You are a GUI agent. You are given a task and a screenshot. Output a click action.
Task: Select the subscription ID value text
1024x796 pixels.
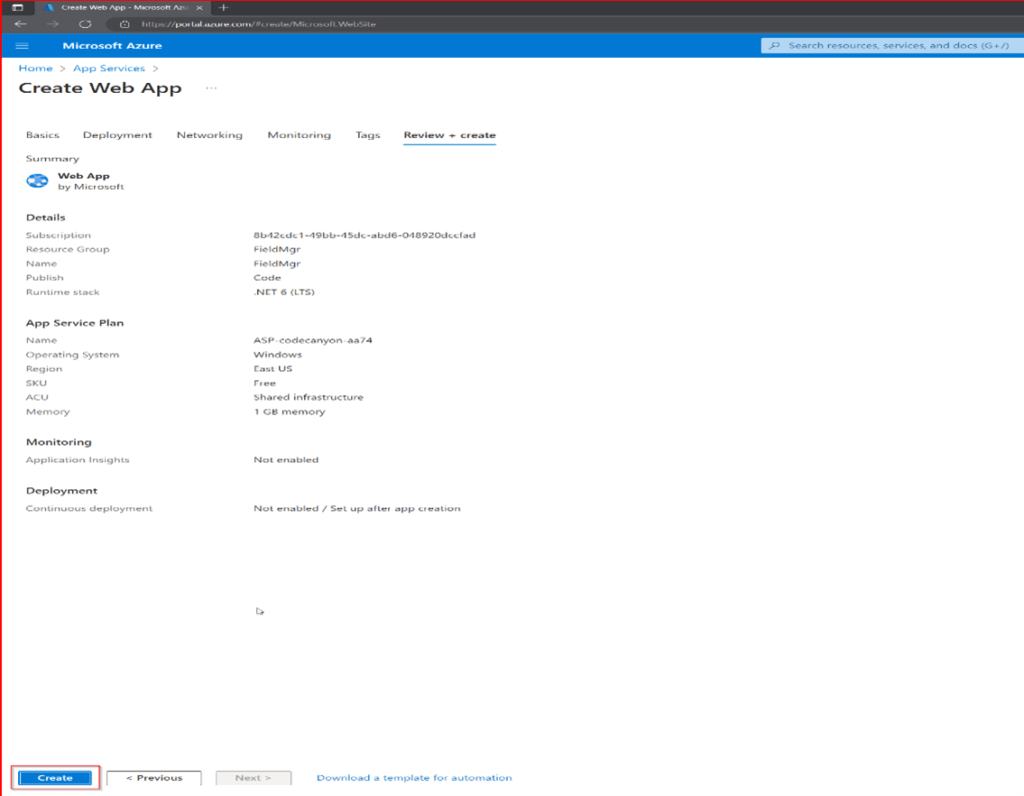pos(364,235)
